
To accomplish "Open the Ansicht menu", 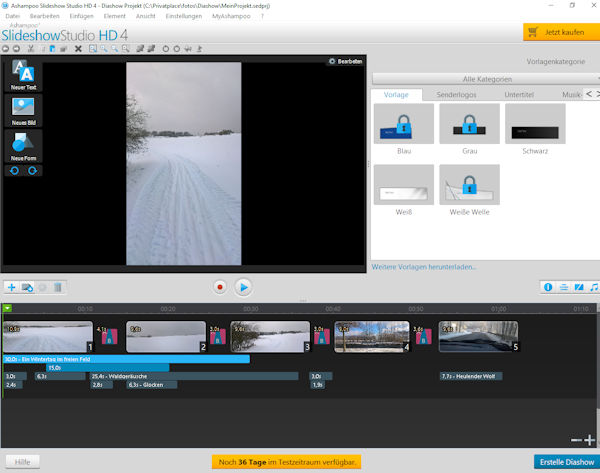I will (x=145, y=16).
